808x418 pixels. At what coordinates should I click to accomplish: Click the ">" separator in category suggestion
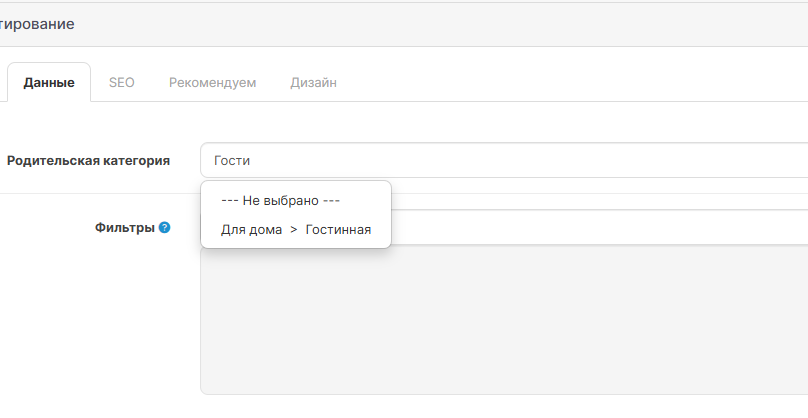coord(293,230)
